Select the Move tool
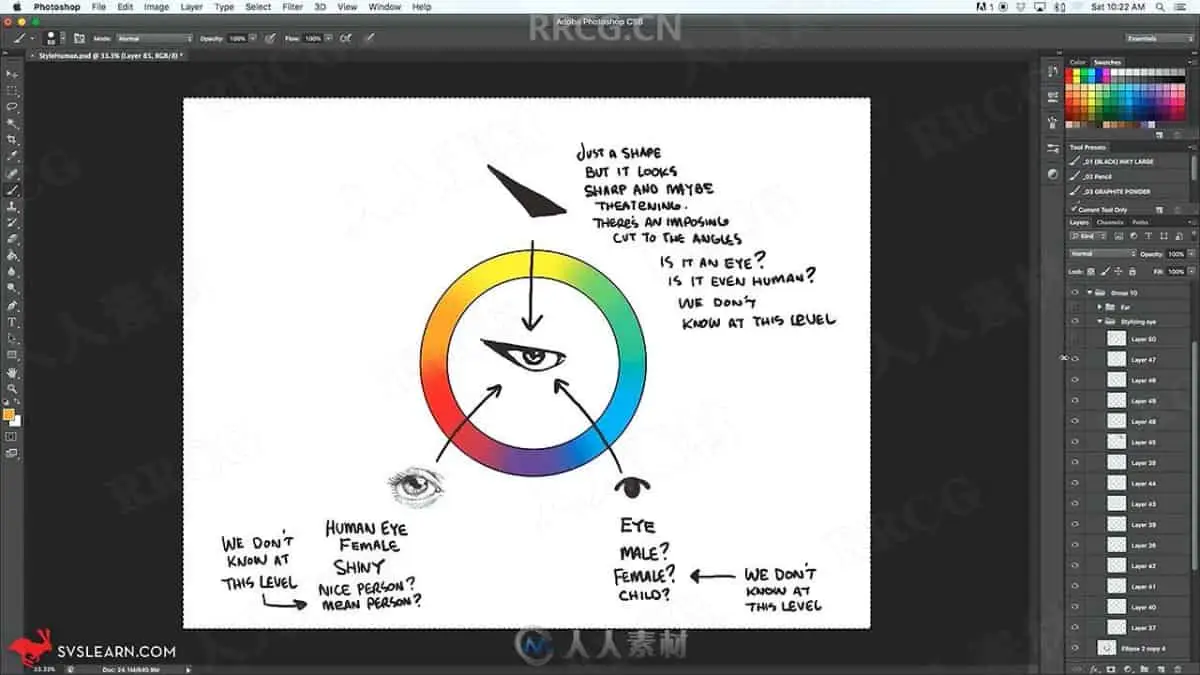Image resolution: width=1200 pixels, height=675 pixels. pyautogui.click(x=12, y=74)
